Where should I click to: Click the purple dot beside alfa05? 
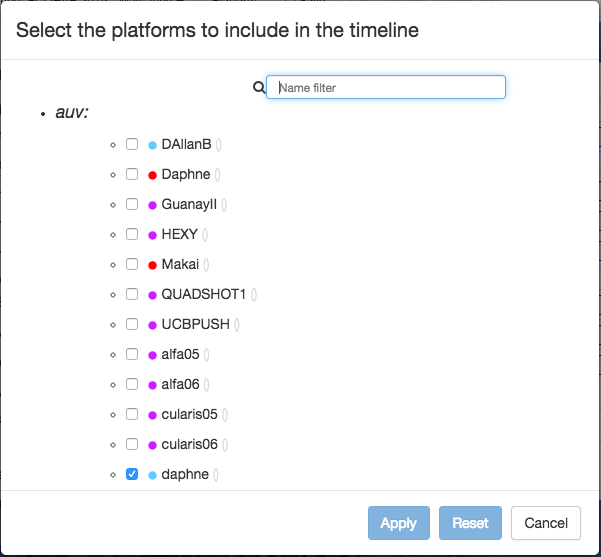click(152, 355)
